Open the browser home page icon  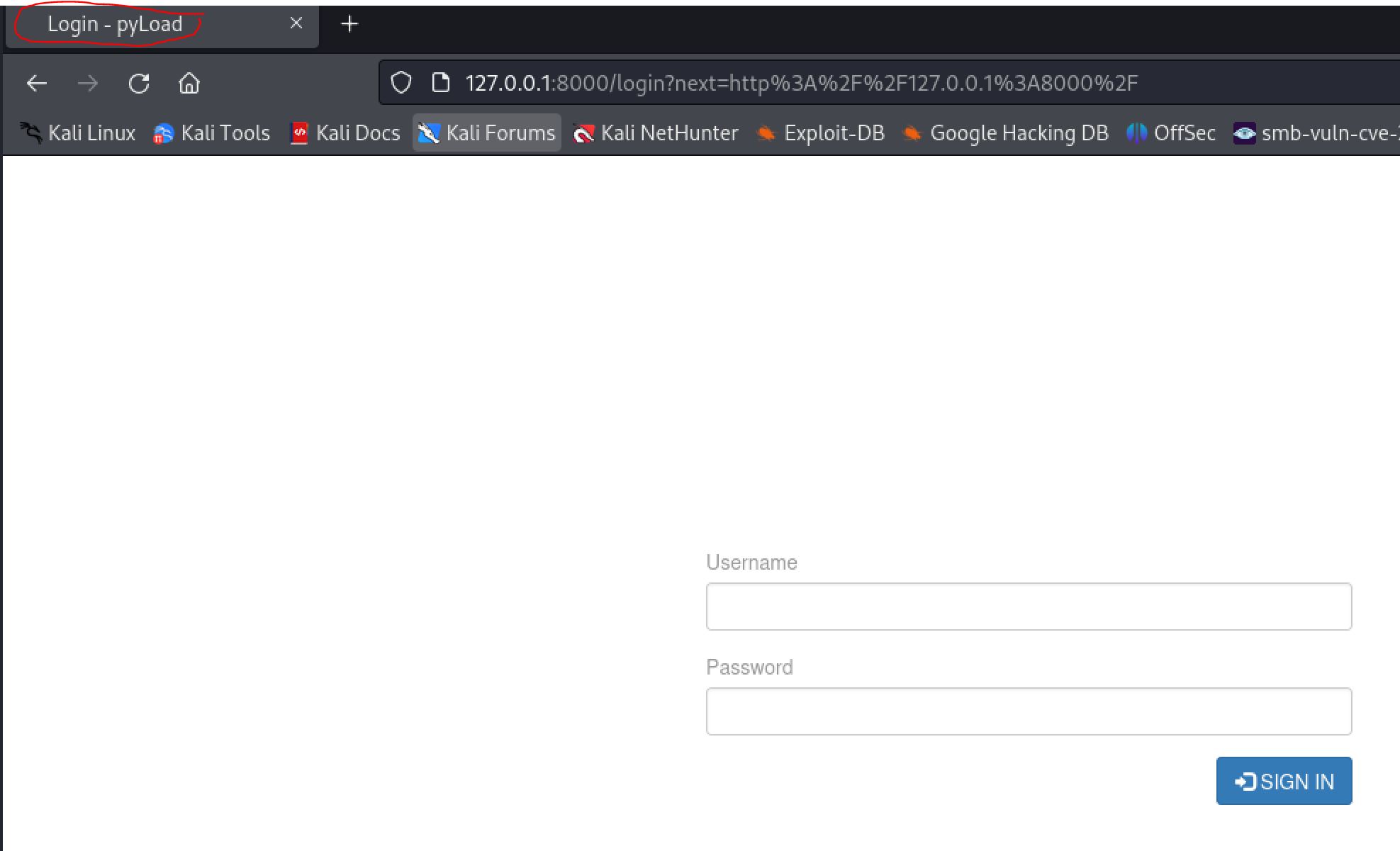[189, 84]
